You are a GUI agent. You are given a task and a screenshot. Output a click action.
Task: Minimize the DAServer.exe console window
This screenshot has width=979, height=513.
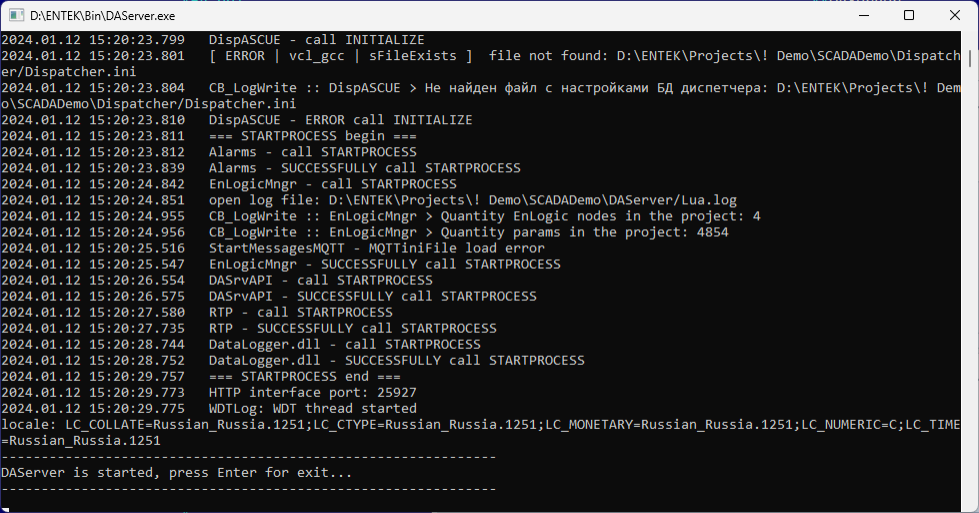click(863, 15)
